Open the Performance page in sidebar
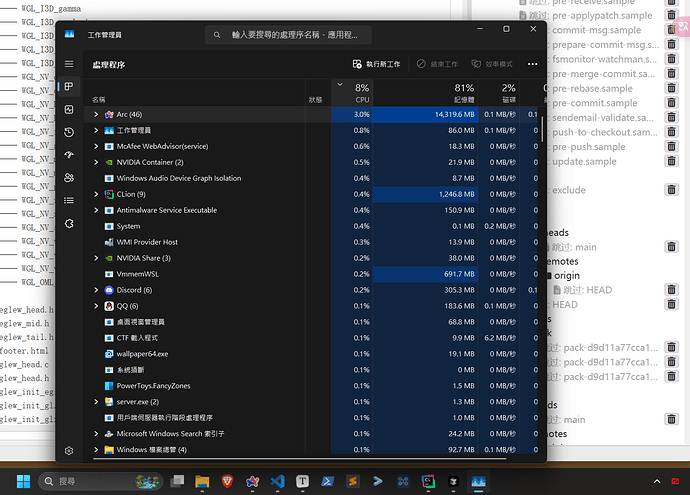 click(69, 110)
